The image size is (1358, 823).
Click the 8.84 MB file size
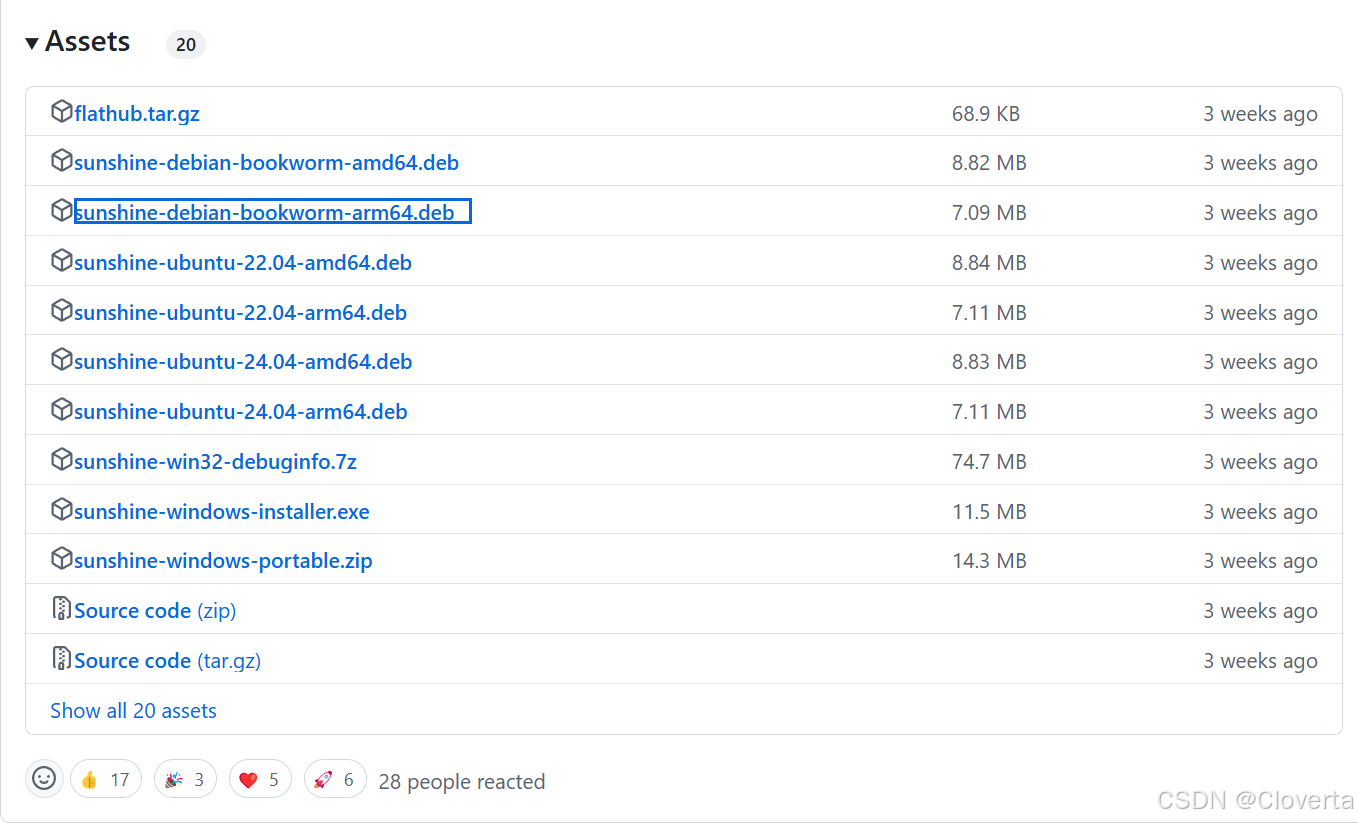tap(989, 263)
